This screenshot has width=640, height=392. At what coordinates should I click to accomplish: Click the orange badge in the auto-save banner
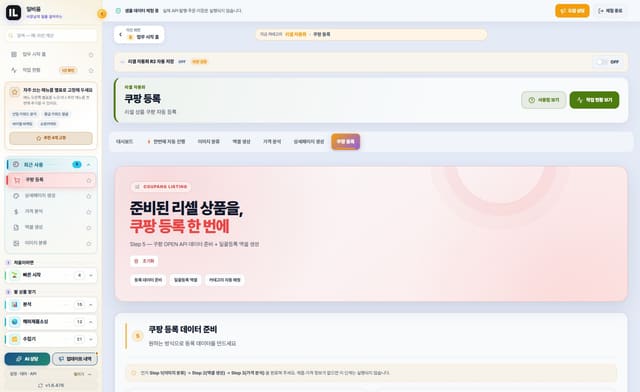(200, 62)
